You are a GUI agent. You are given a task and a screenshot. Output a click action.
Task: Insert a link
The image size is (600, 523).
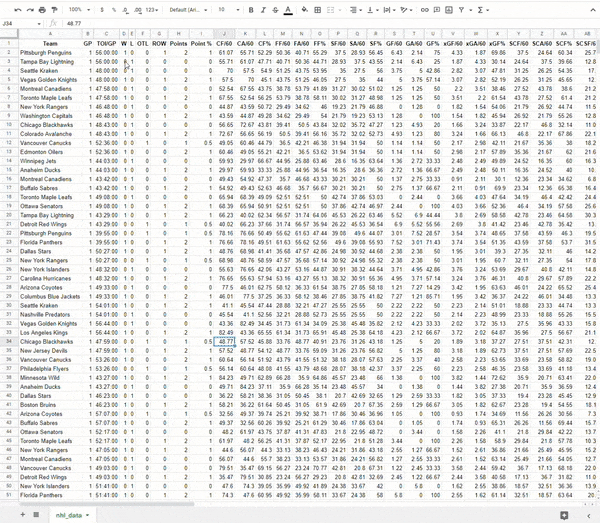pos(424,10)
